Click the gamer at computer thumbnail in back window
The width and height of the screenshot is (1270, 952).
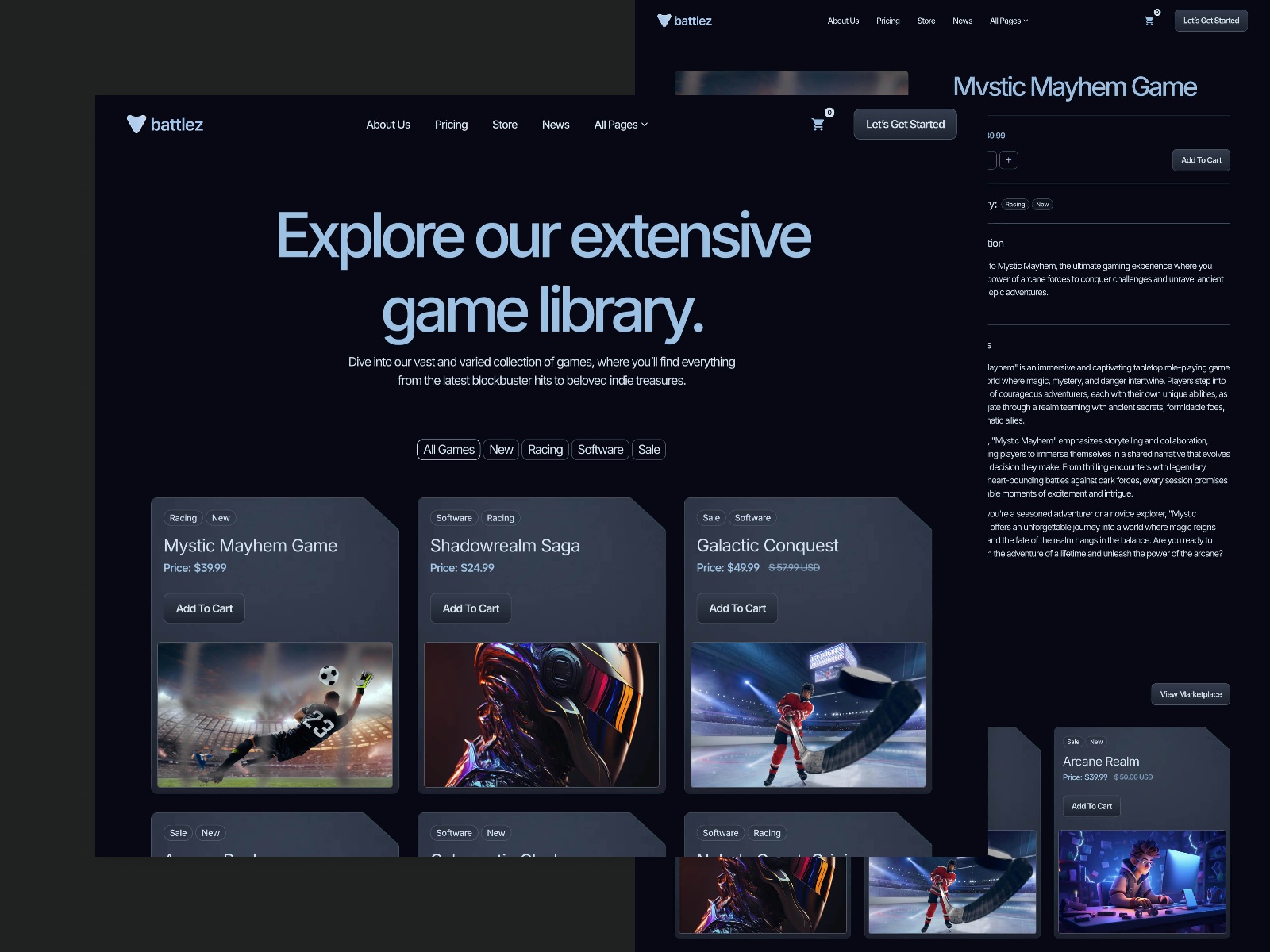pos(1142,881)
